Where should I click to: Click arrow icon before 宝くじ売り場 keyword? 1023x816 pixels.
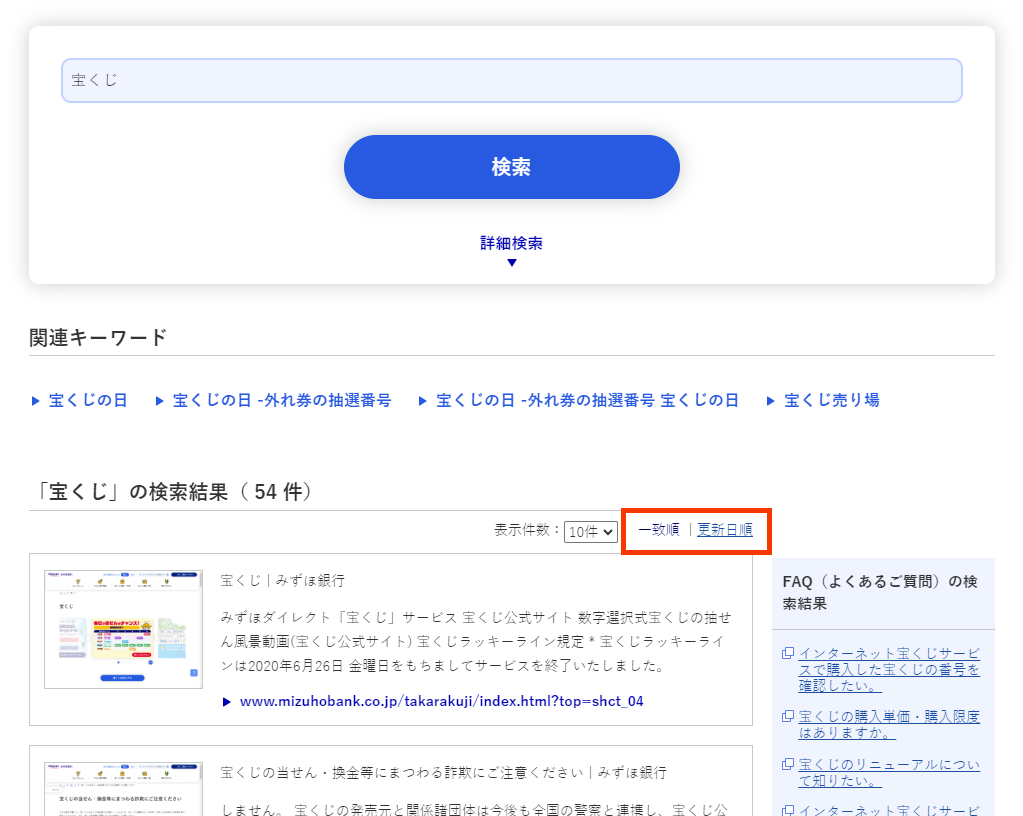(771, 400)
